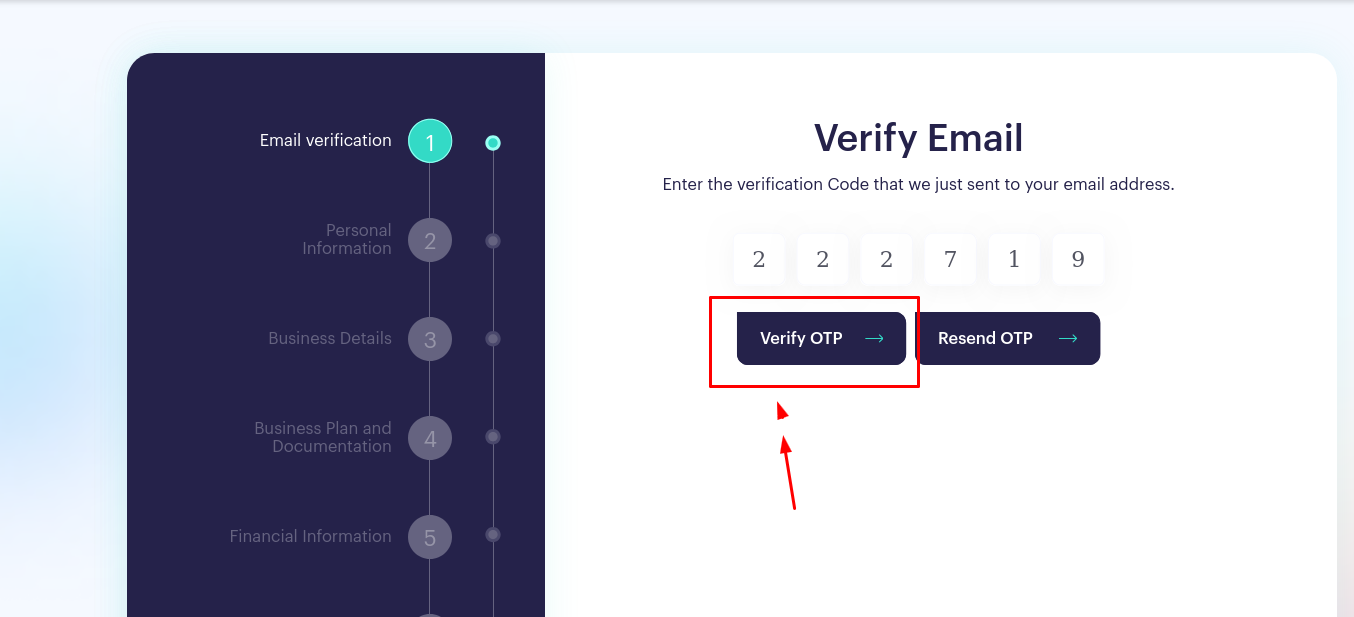This screenshot has width=1354, height=617.
Task: Click the active teal progress dot
Action: pyautogui.click(x=493, y=143)
